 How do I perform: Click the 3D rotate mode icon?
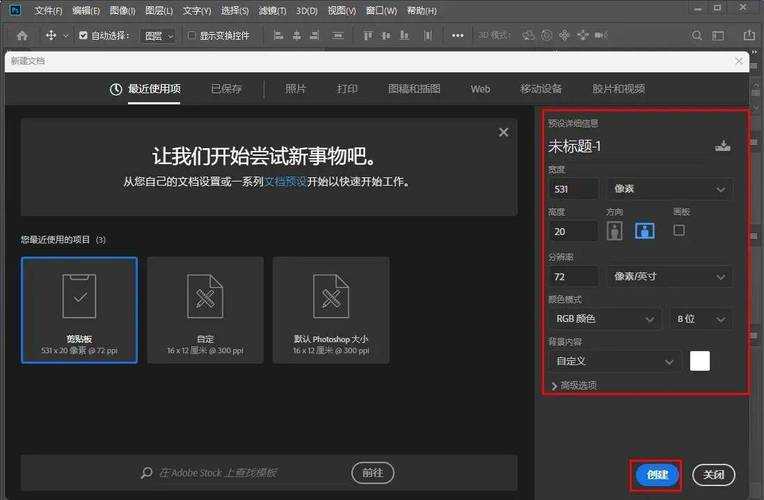tap(528, 35)
